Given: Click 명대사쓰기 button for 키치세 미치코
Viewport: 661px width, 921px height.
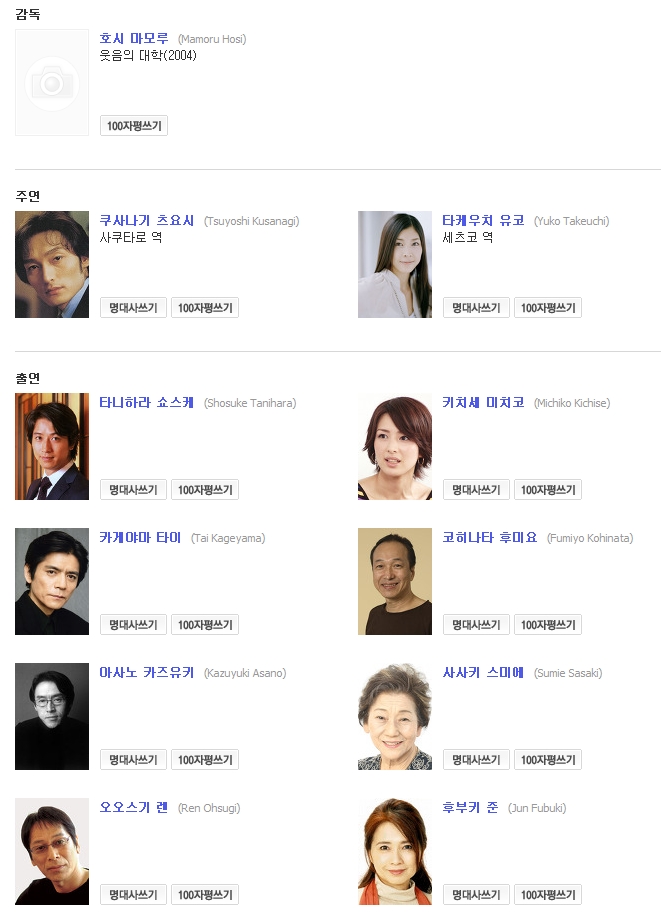Looking at the screenshot, I should tap(477, 490).
